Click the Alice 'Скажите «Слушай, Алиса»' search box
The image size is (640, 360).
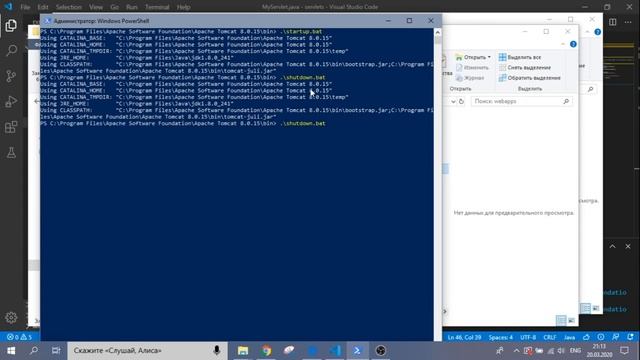click(x=147, y=351)
